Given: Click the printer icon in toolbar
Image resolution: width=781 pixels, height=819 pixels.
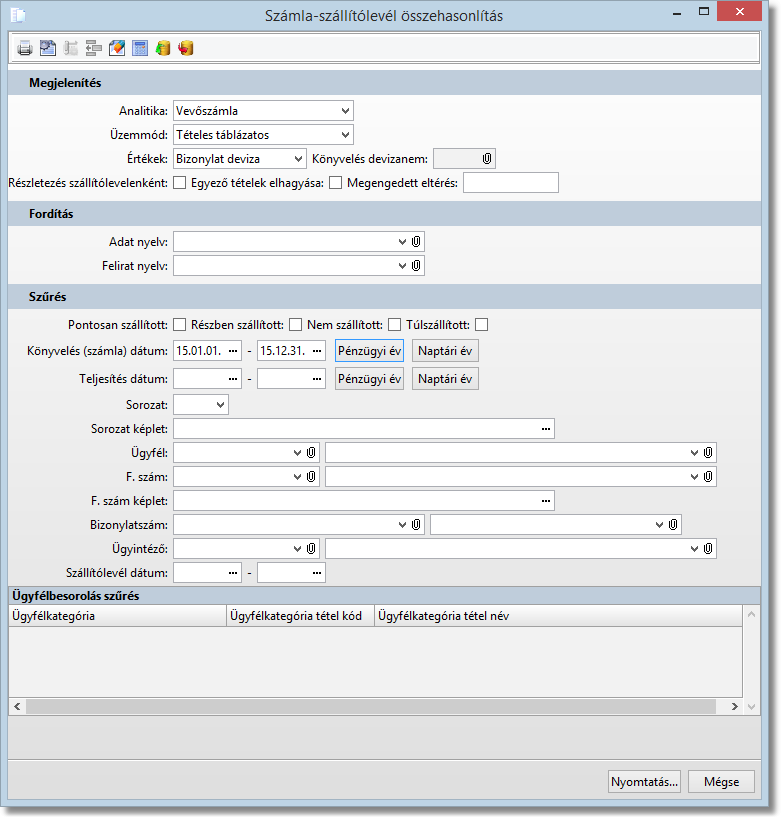Looking at the screenshot, I should click(25, 48).
